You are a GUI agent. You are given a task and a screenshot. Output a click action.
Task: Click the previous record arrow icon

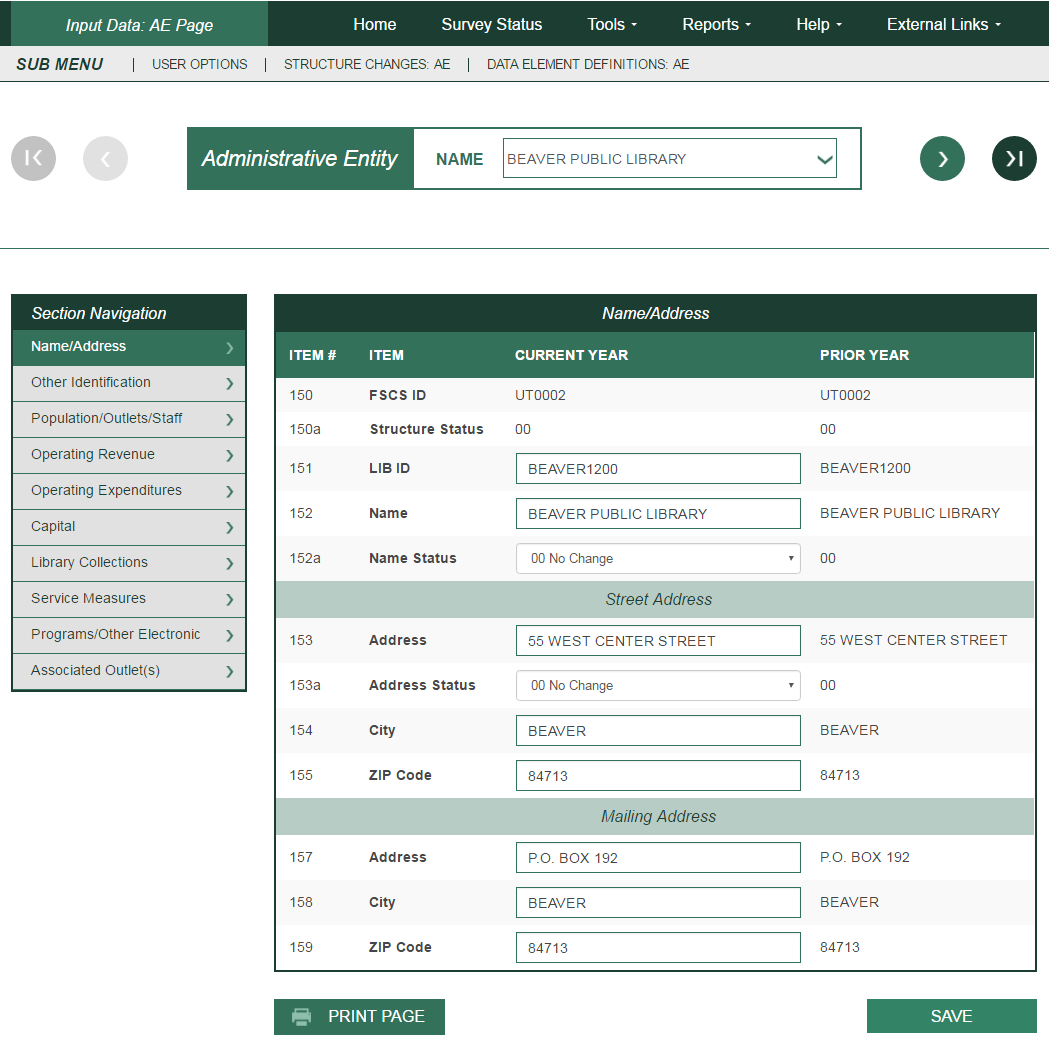pos(105,158)
